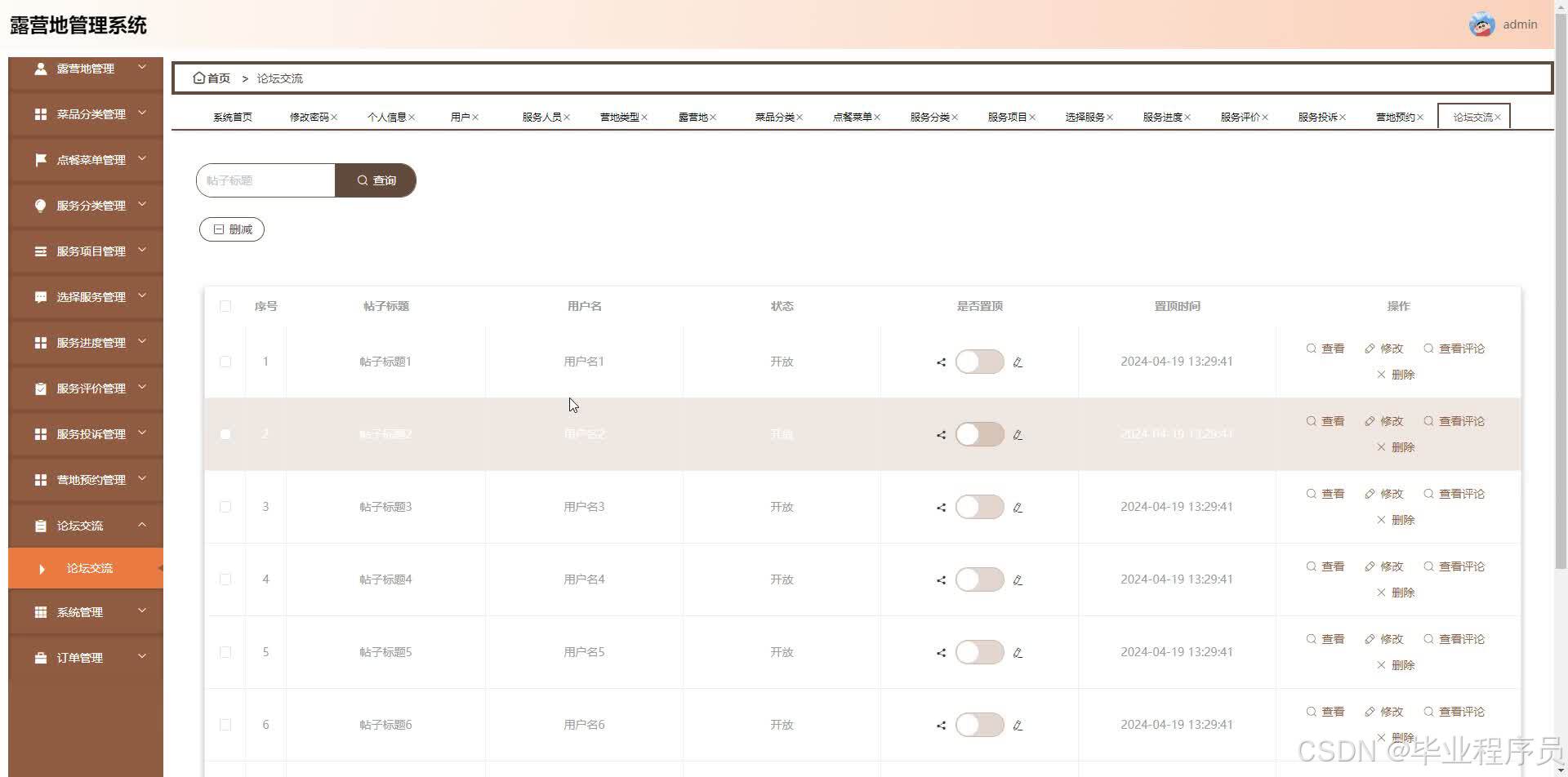This screenshot has height=777, width=1568.
Task: Close the 营地类型 tab
Action: pos(644,118)
